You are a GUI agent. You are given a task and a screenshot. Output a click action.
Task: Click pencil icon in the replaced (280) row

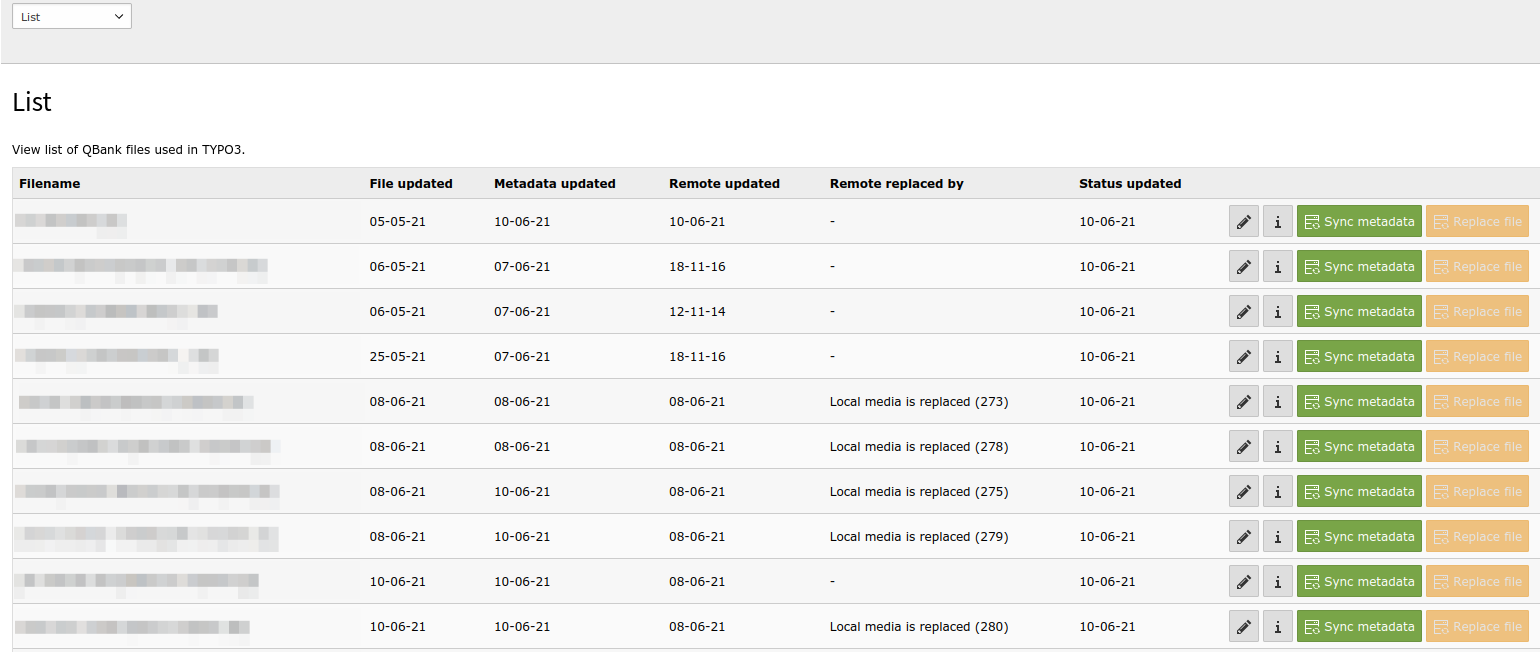(x=1244, y=627)
